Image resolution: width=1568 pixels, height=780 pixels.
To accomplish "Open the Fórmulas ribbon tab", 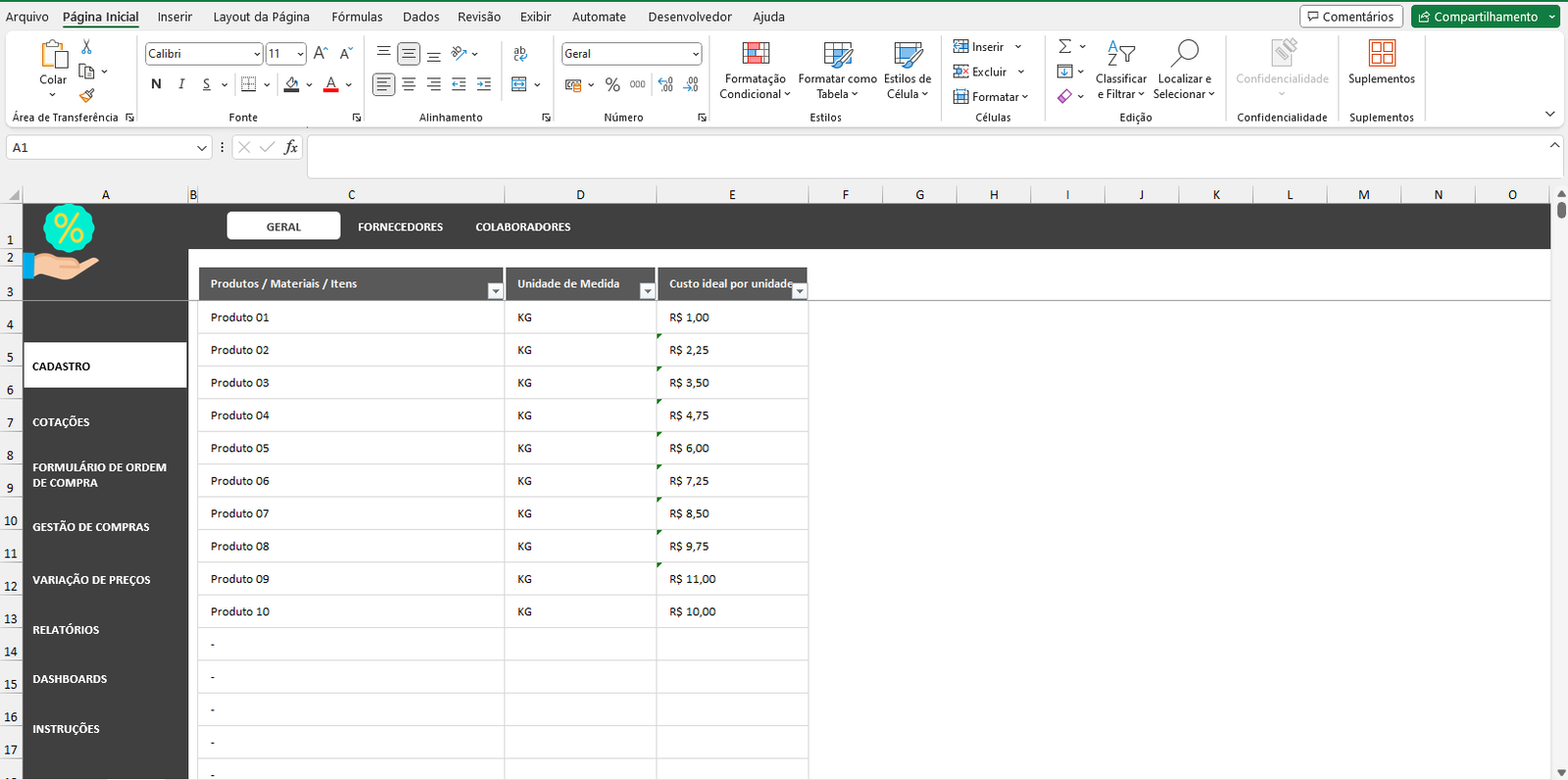I will [357, 17].
